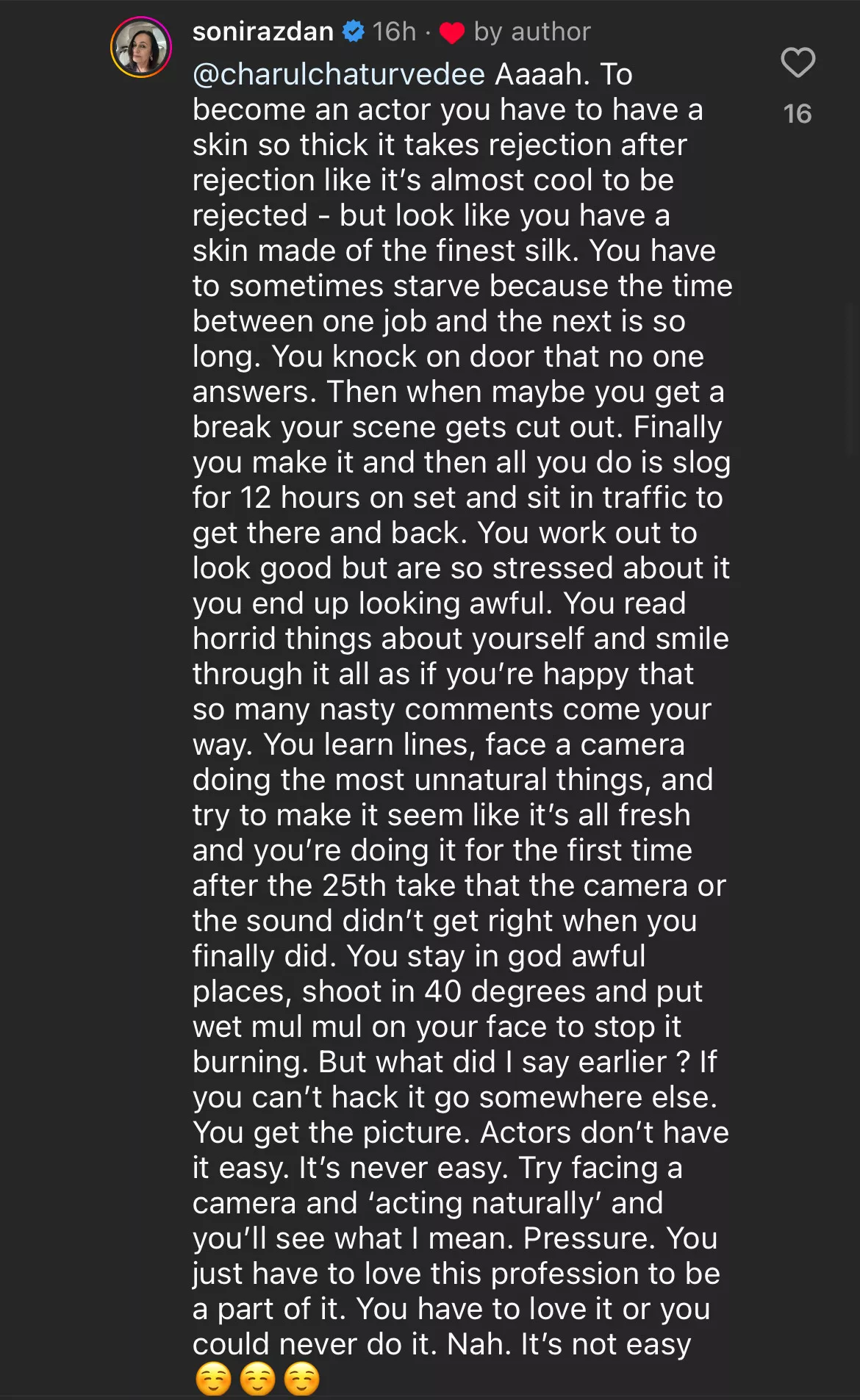Click the 16h timestamp
Screen dimensions: 860x1400
(x=394, y=32)
